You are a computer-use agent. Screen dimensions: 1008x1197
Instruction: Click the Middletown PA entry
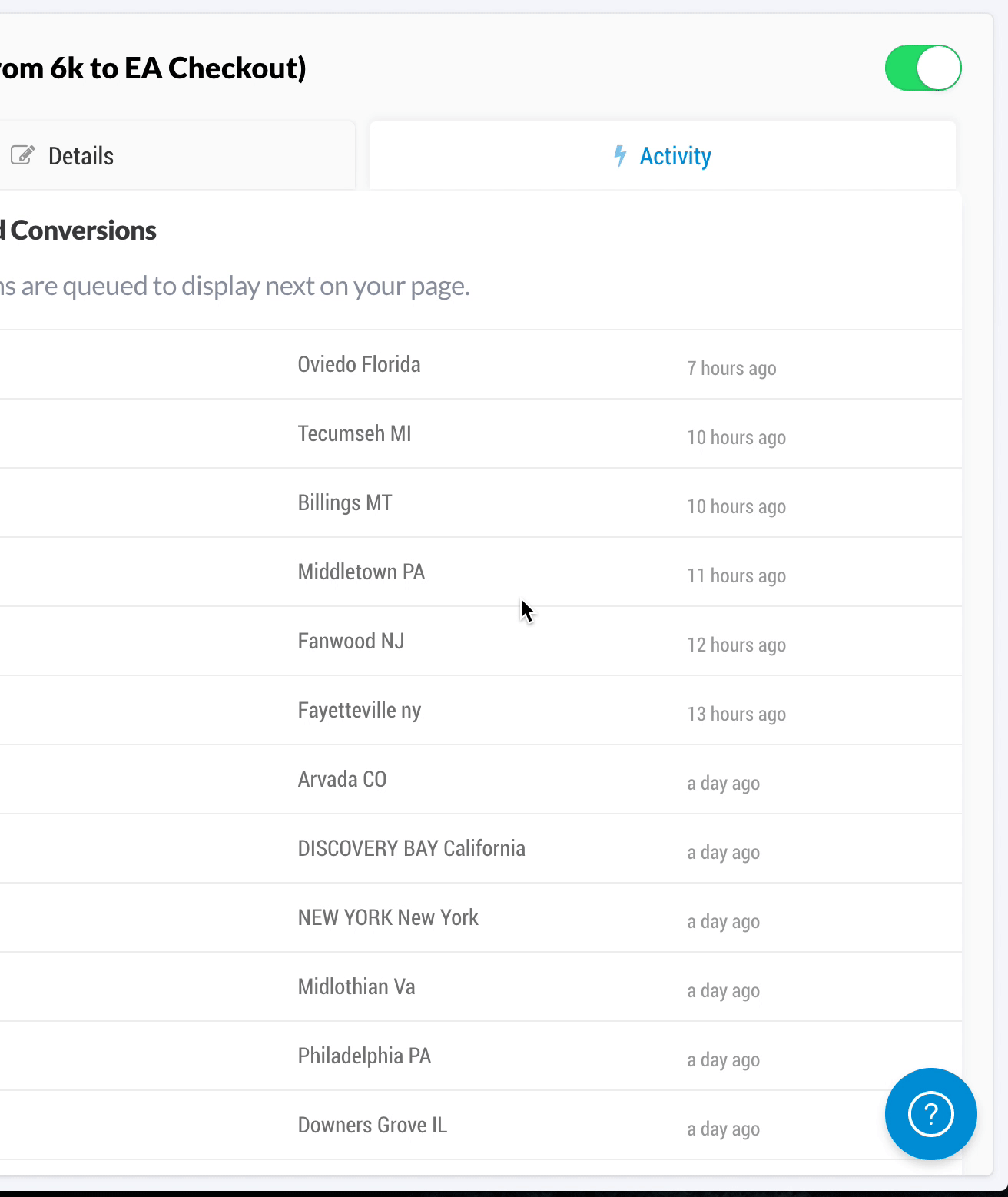click(x=361, y=572)
